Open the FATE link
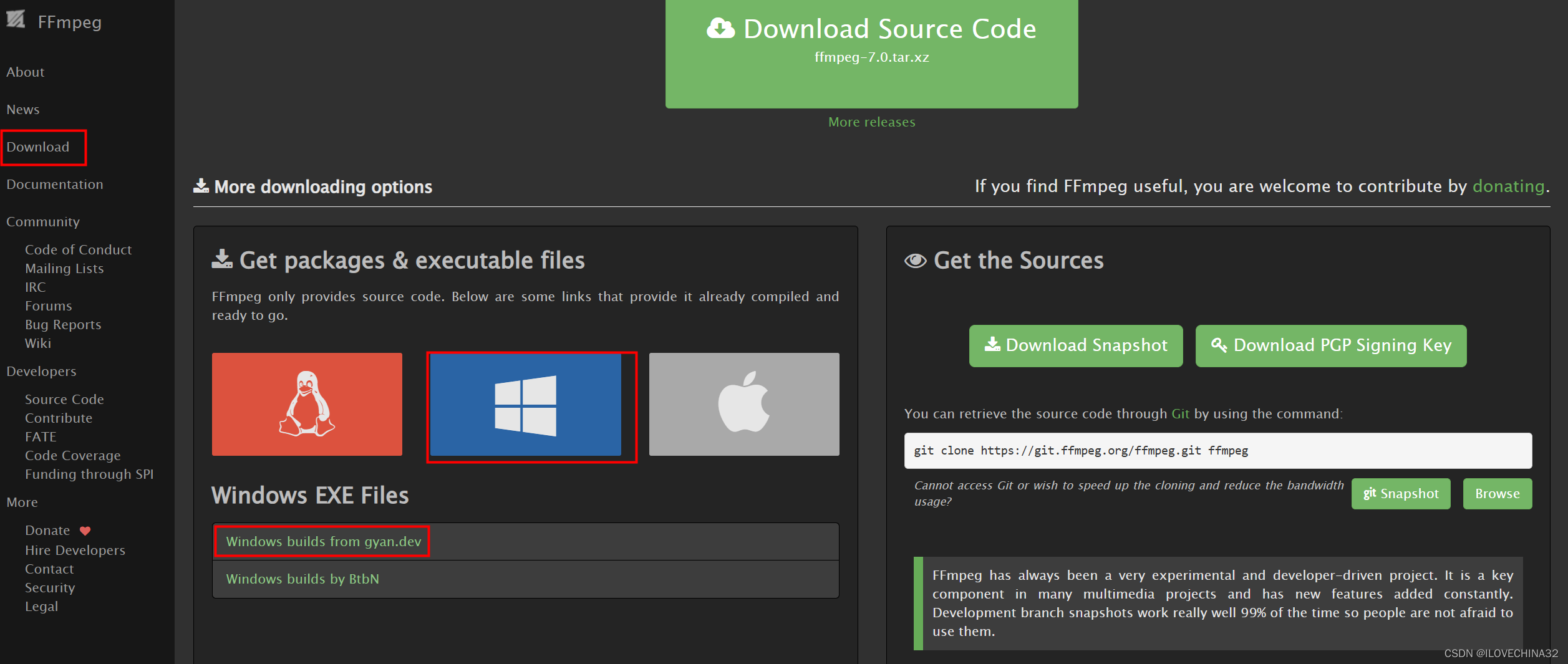 click(x=41, y=437)
